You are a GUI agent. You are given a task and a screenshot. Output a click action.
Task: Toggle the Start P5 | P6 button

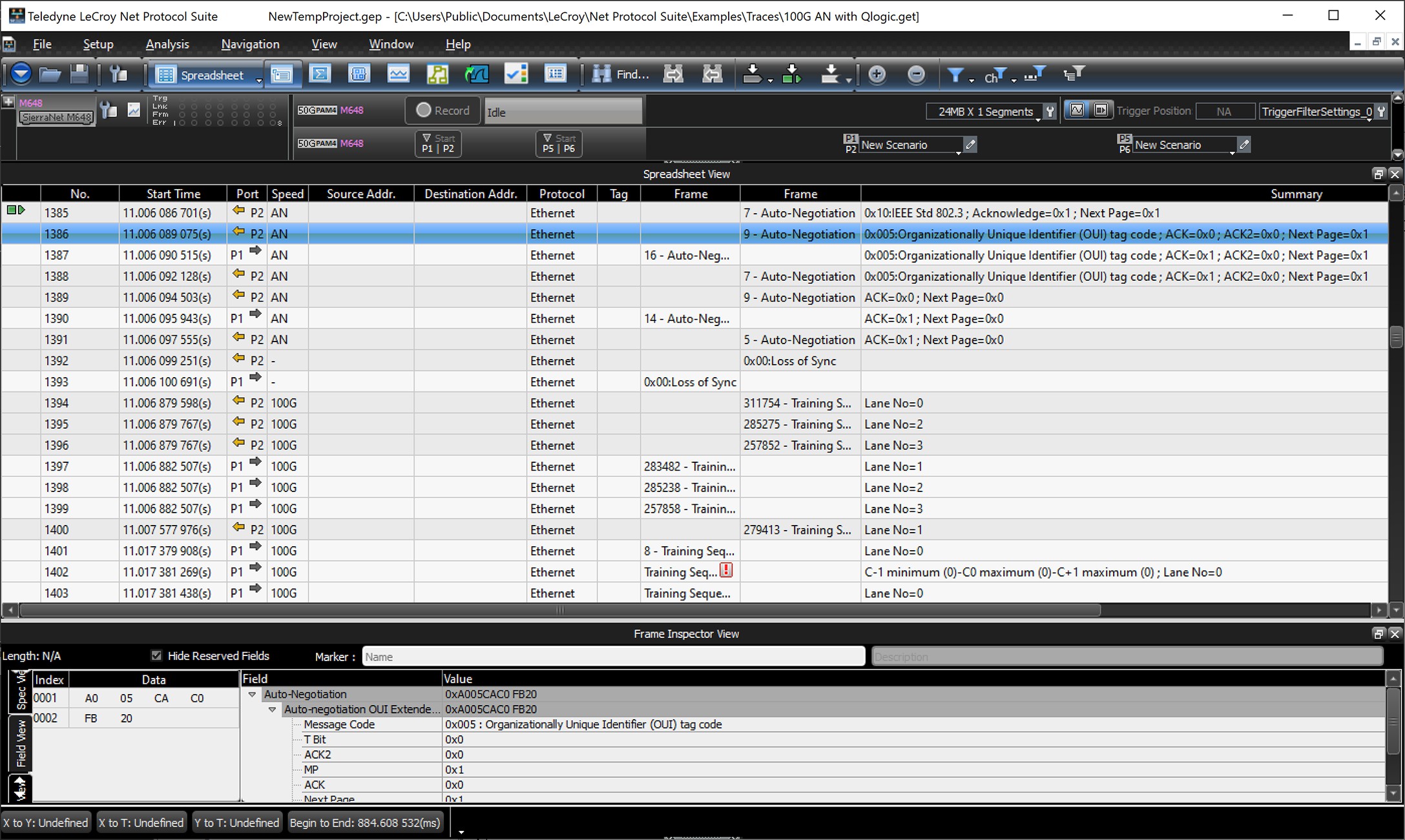[559, 143]
